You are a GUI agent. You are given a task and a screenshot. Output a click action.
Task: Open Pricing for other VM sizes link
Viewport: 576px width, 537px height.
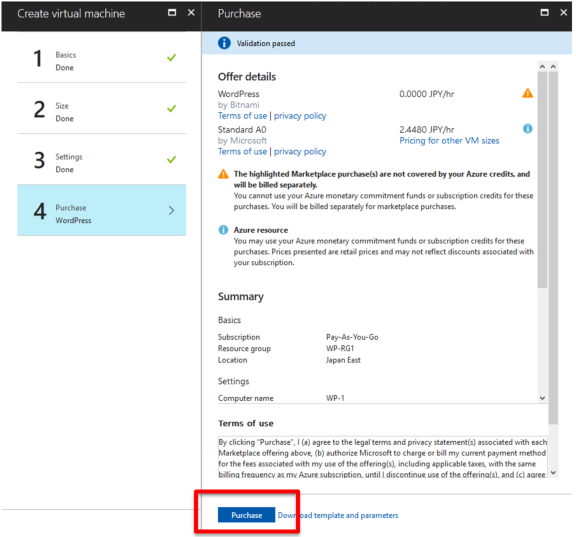[449, 141]
